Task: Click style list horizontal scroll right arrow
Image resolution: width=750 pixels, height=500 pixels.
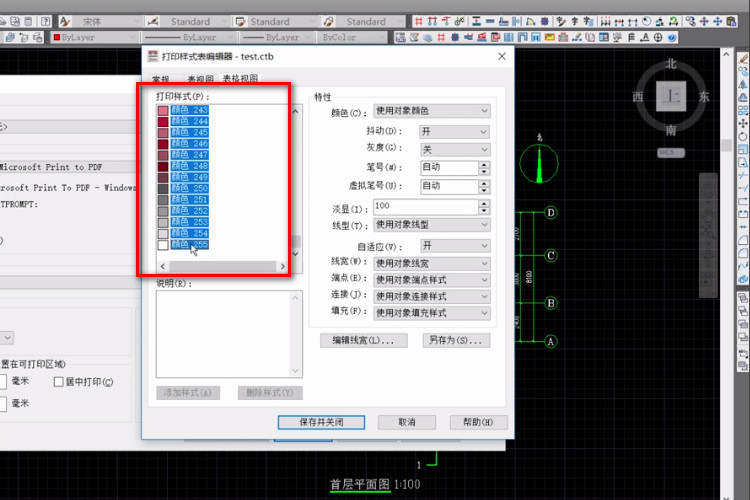Action: point(282,267)
